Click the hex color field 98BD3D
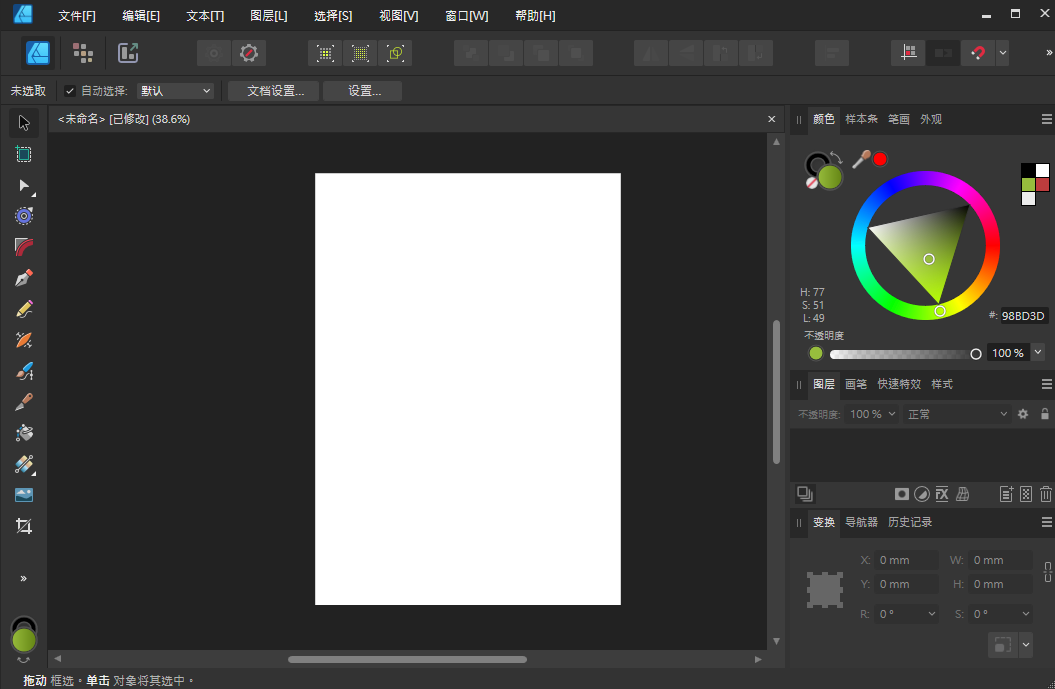 pyautogui.click(x=1023, y=316)
